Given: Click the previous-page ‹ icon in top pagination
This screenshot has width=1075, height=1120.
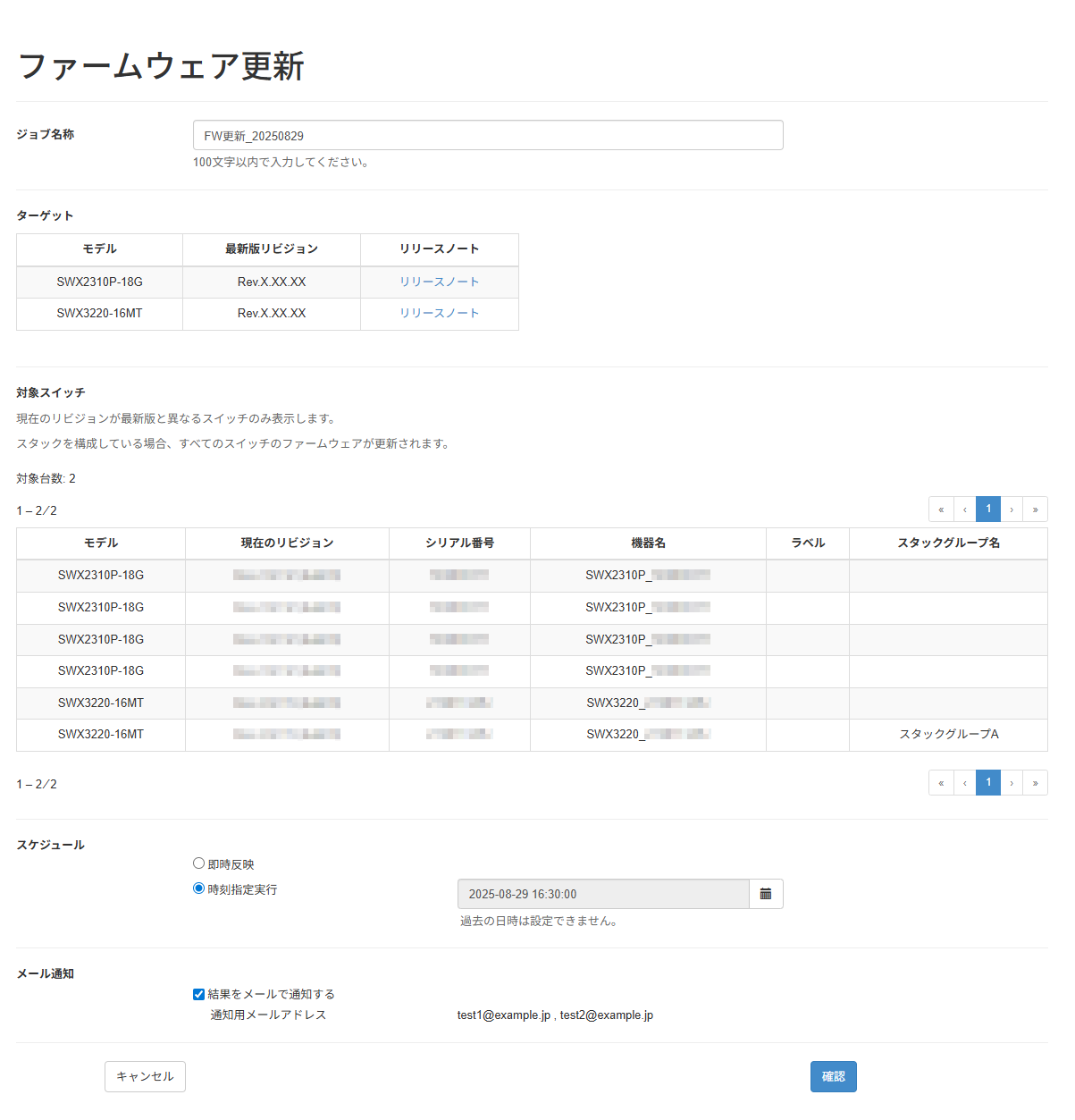Looking at the screenshot, I should coord(964,509).
